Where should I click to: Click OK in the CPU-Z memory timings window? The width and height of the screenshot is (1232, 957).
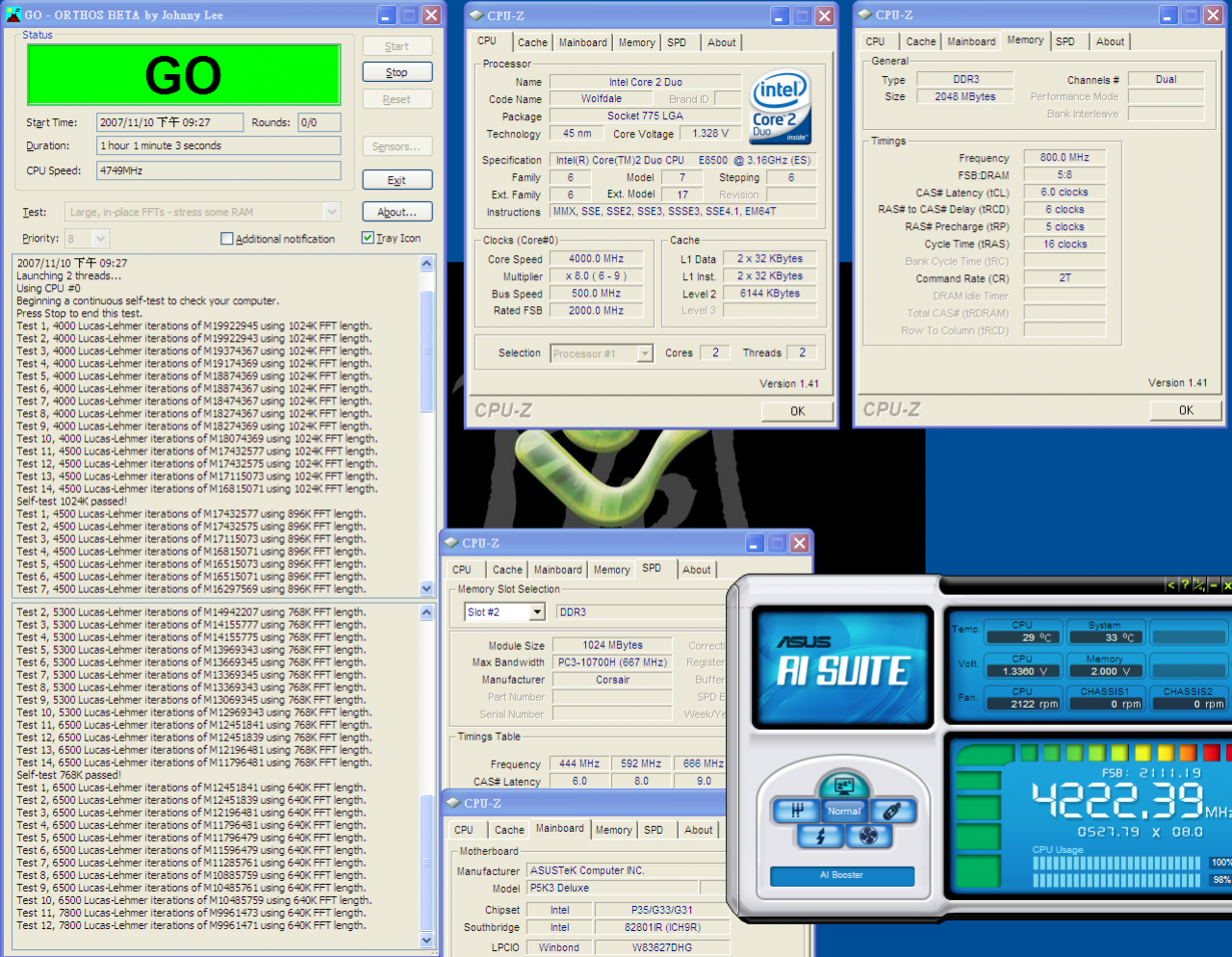1186,410
